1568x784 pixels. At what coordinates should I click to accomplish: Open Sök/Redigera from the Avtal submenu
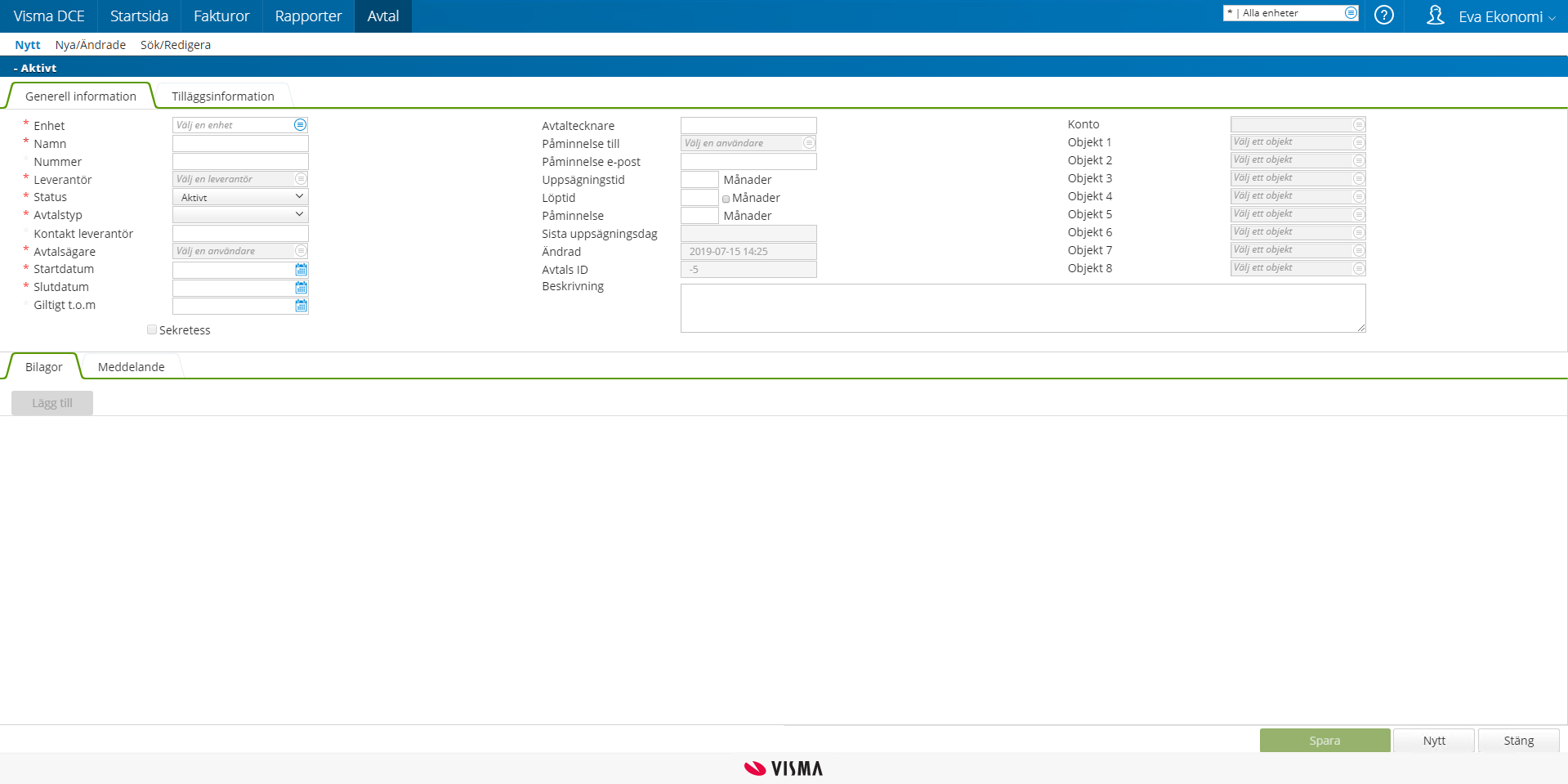click(175, 44)
